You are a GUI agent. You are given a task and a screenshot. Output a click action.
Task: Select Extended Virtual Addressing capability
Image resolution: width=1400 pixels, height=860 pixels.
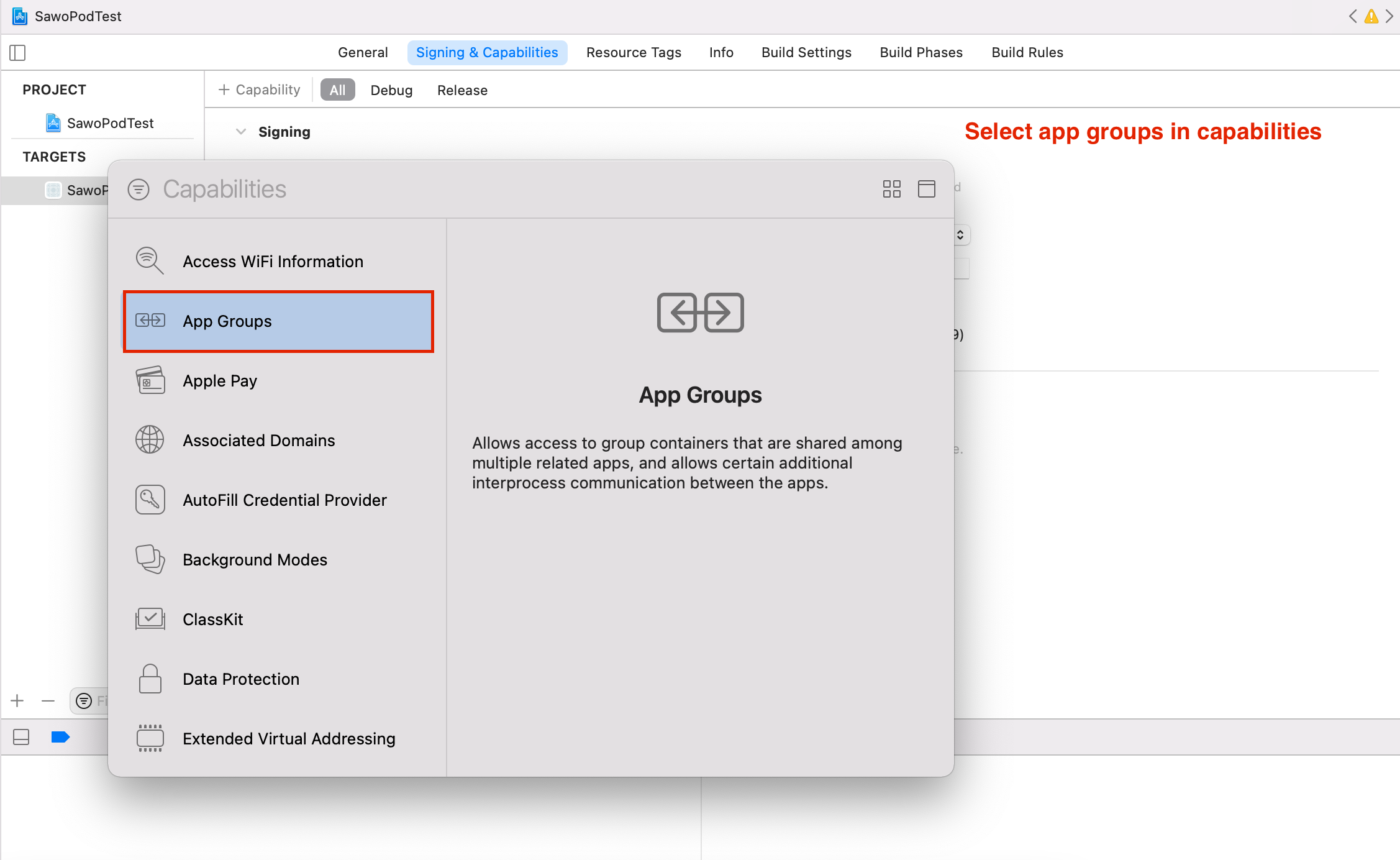click(x=278, y=739)
